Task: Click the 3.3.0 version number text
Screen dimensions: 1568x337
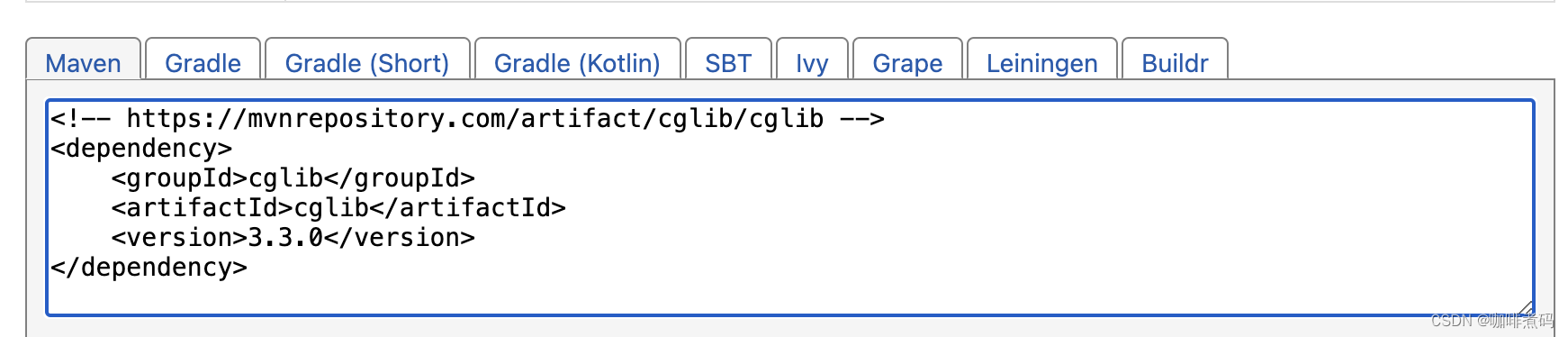Action: [x=285, y=237]
